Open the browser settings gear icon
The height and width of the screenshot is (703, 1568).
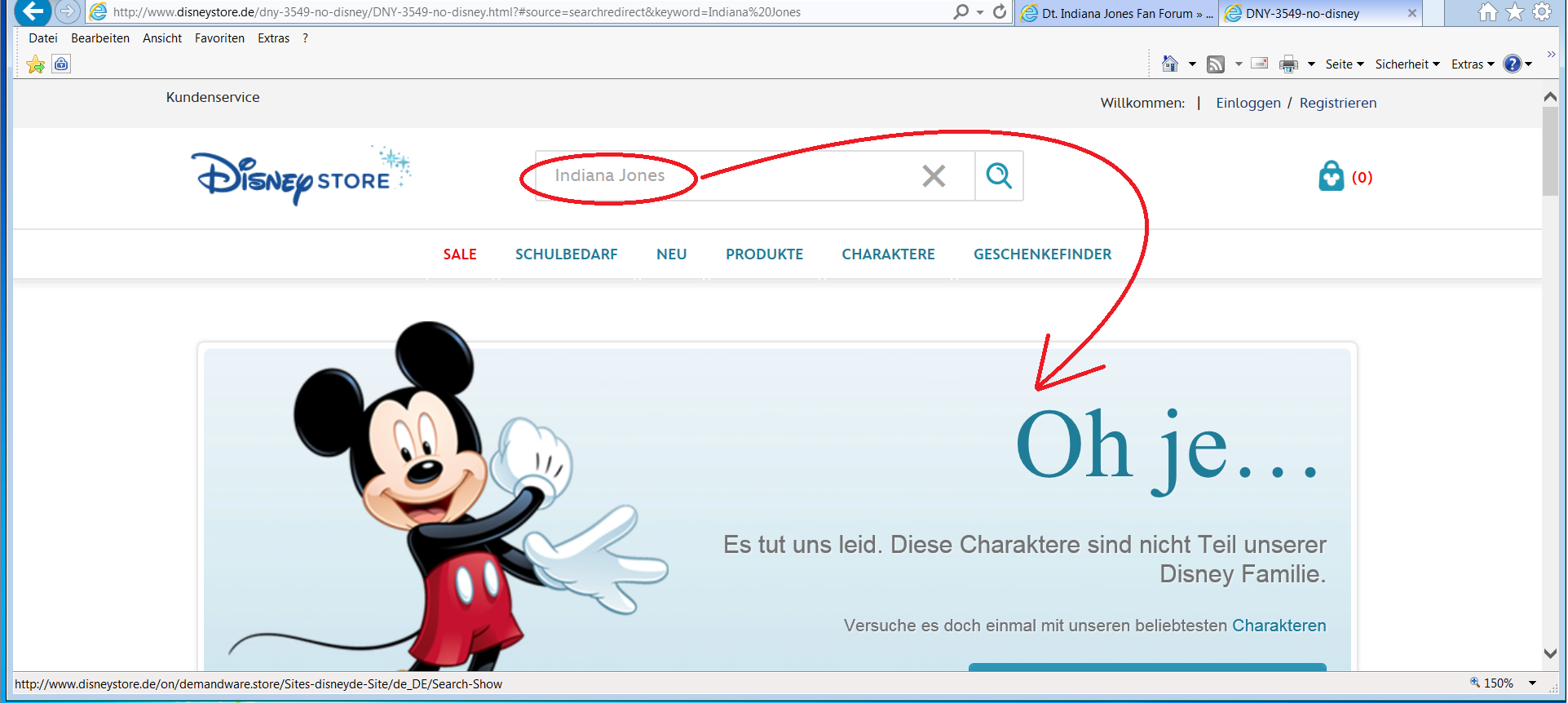[1542, 12]
